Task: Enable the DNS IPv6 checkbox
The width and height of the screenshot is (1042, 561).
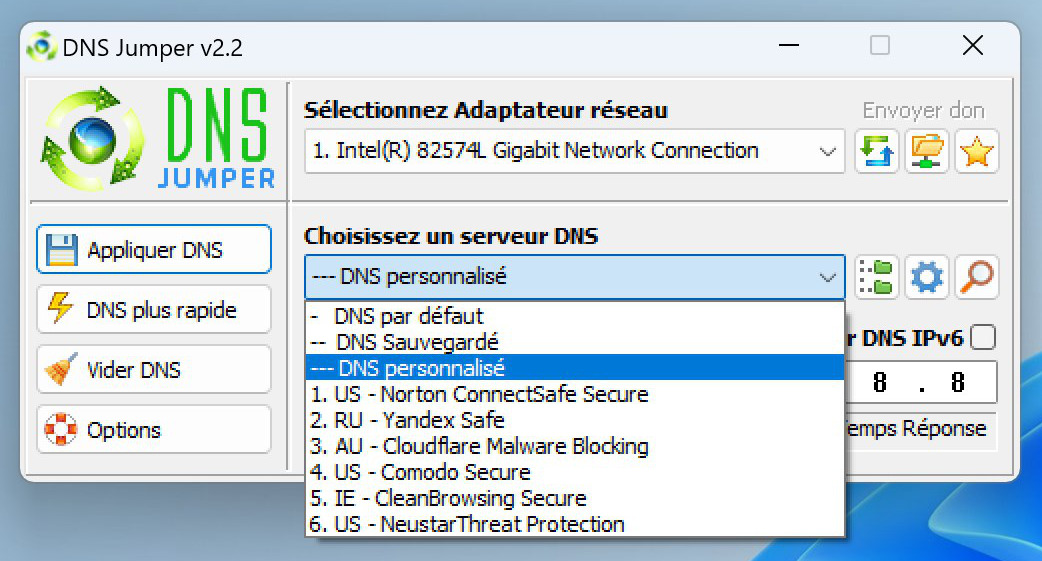Action: point(983,338)
